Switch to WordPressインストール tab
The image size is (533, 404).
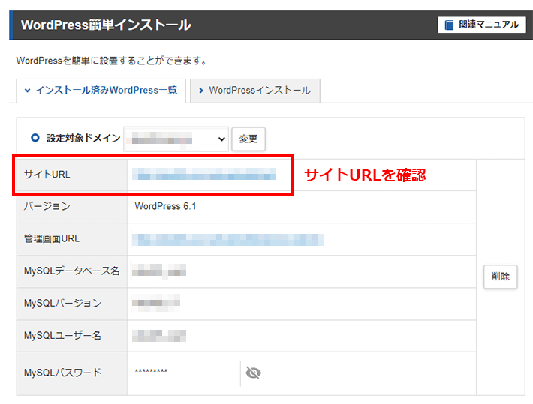point(255,90)
